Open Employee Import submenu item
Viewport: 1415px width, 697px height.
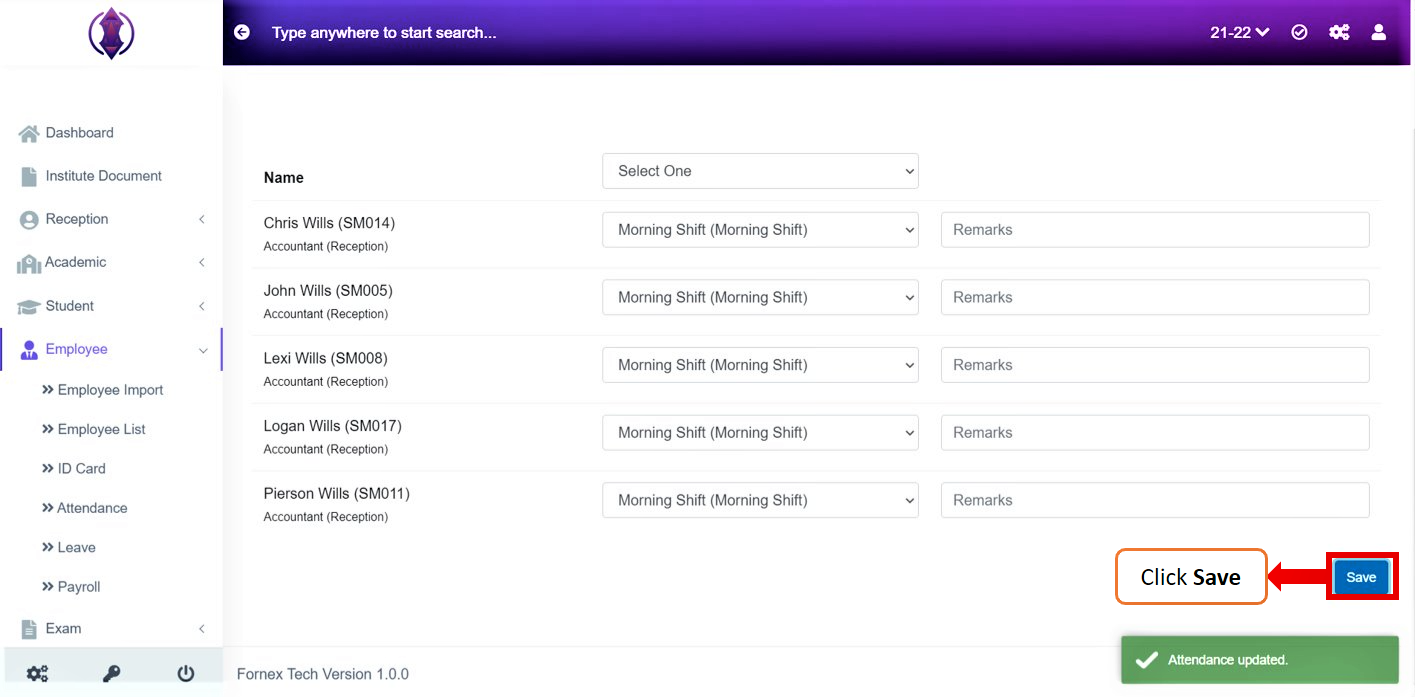point(110,390)
